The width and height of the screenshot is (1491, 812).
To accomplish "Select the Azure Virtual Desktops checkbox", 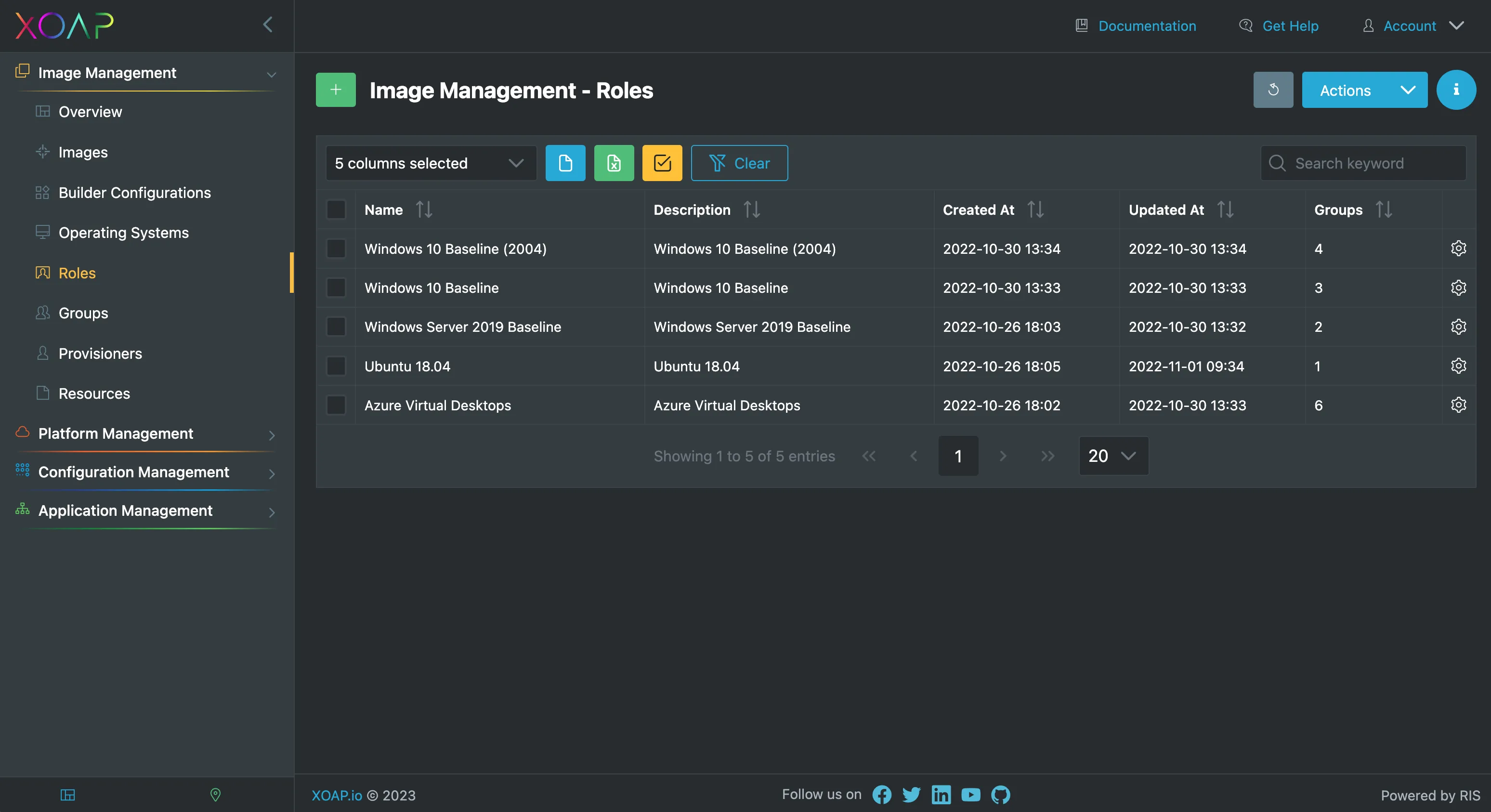I will click(x=336, y=405).
